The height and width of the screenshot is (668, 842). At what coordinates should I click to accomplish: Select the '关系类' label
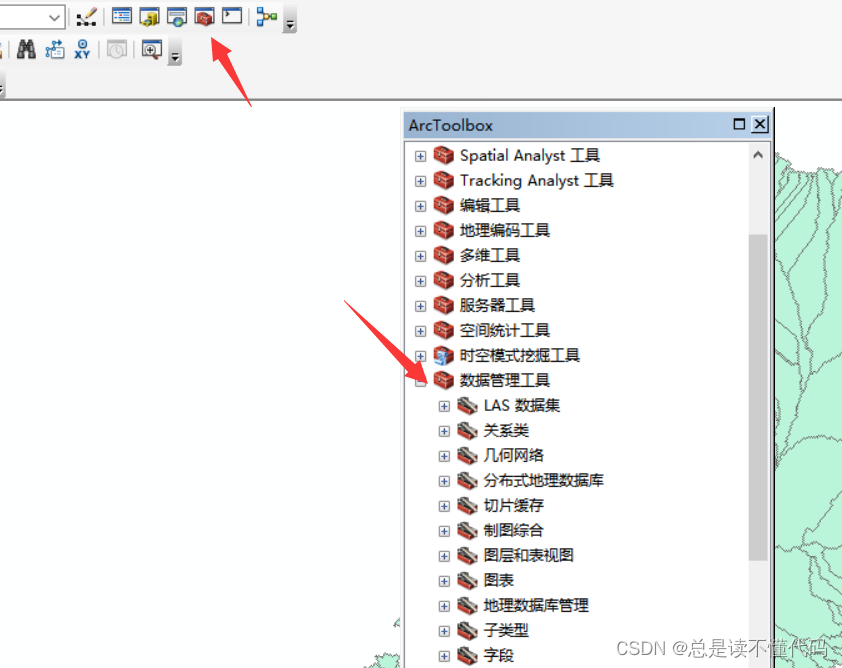(x=506, y=430)
